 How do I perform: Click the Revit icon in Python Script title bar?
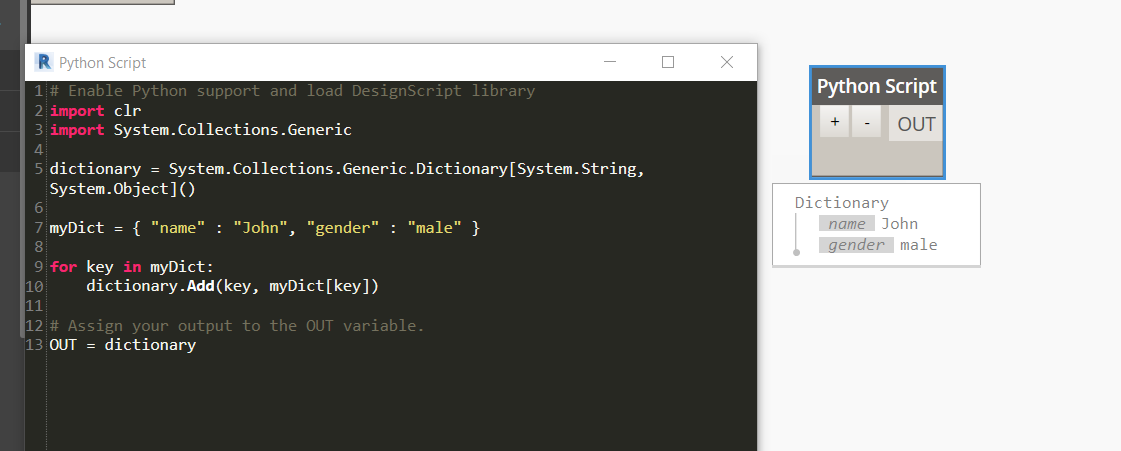click(44, 62)
